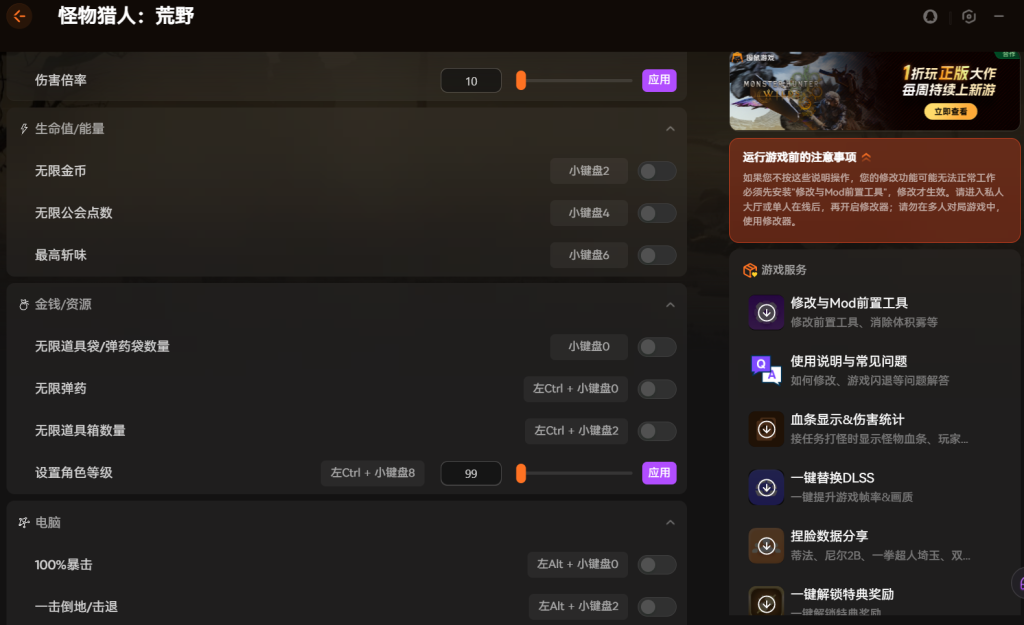1024x625 pixels.
Task: Click the 捏脸数据分享 download icon
Action: (766, 545)
